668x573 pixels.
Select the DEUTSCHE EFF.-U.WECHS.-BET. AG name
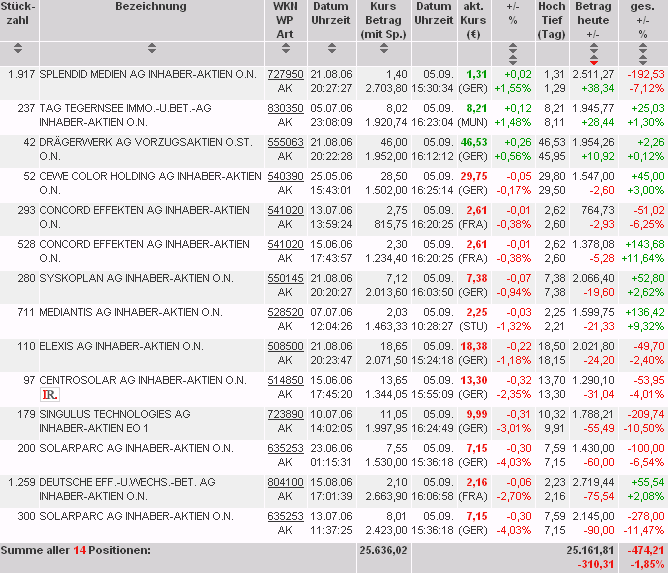click(x=127, y=482)
